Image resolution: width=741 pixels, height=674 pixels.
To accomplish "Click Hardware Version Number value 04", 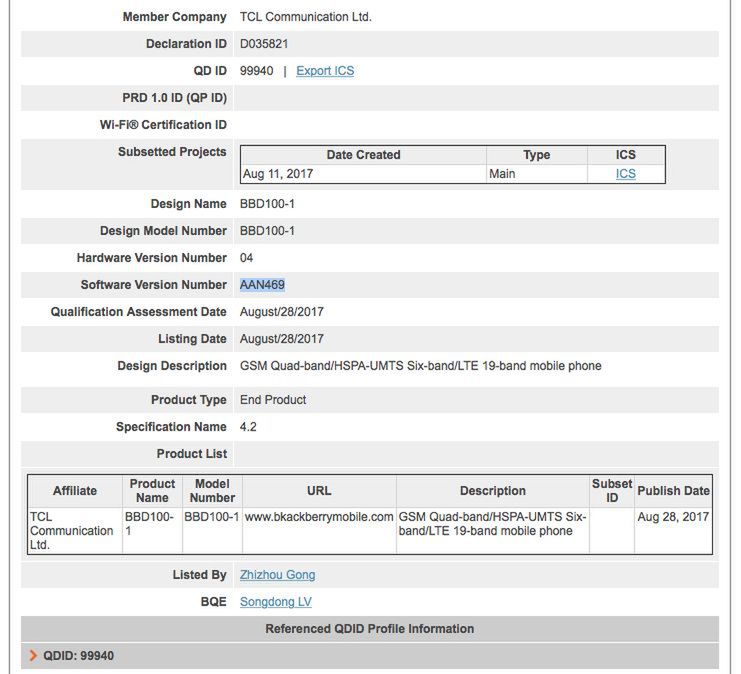I will (x=246, y=258).
